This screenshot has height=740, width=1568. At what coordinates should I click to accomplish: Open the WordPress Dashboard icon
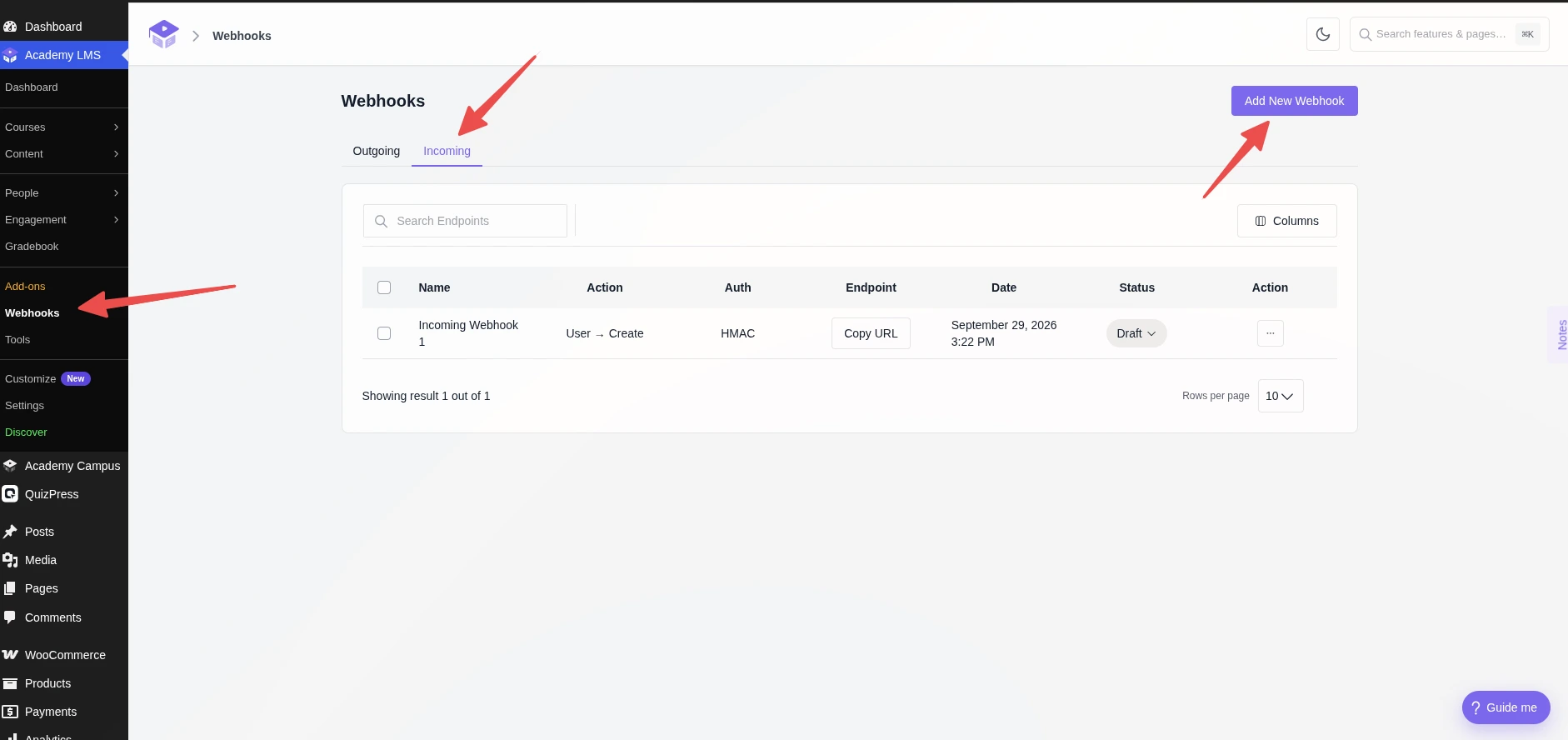tap(10, 27)
